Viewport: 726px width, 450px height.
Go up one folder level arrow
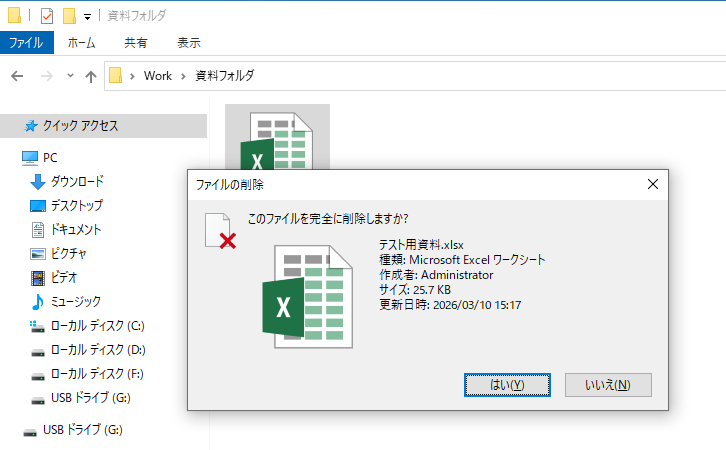click(91, 76)
